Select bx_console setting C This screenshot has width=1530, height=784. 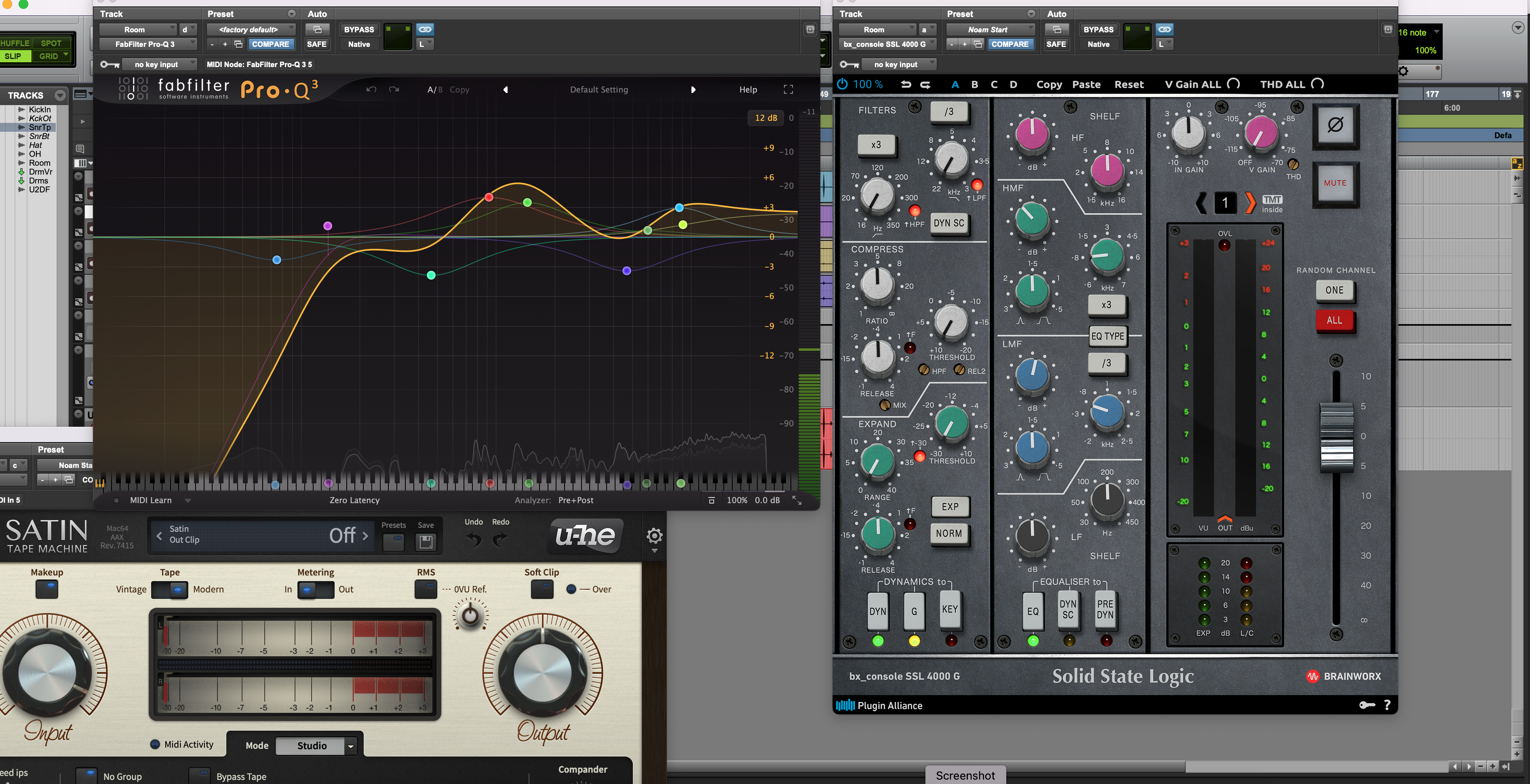[994, 84]
